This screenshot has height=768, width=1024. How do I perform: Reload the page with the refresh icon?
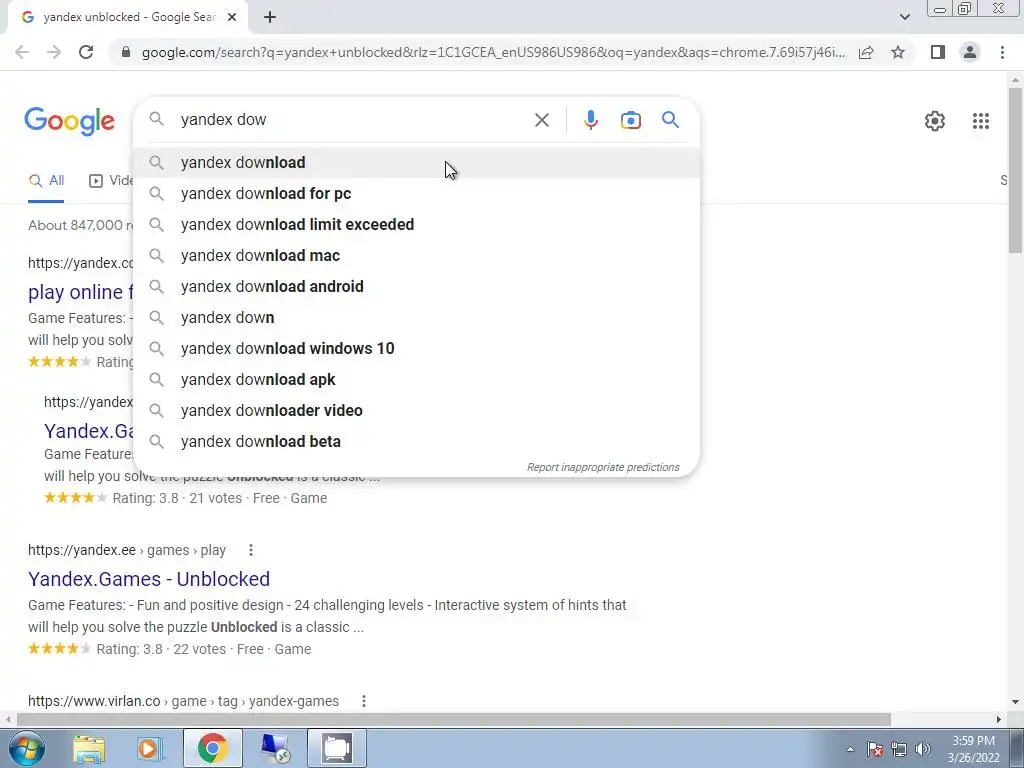click(x=86, y=52)
